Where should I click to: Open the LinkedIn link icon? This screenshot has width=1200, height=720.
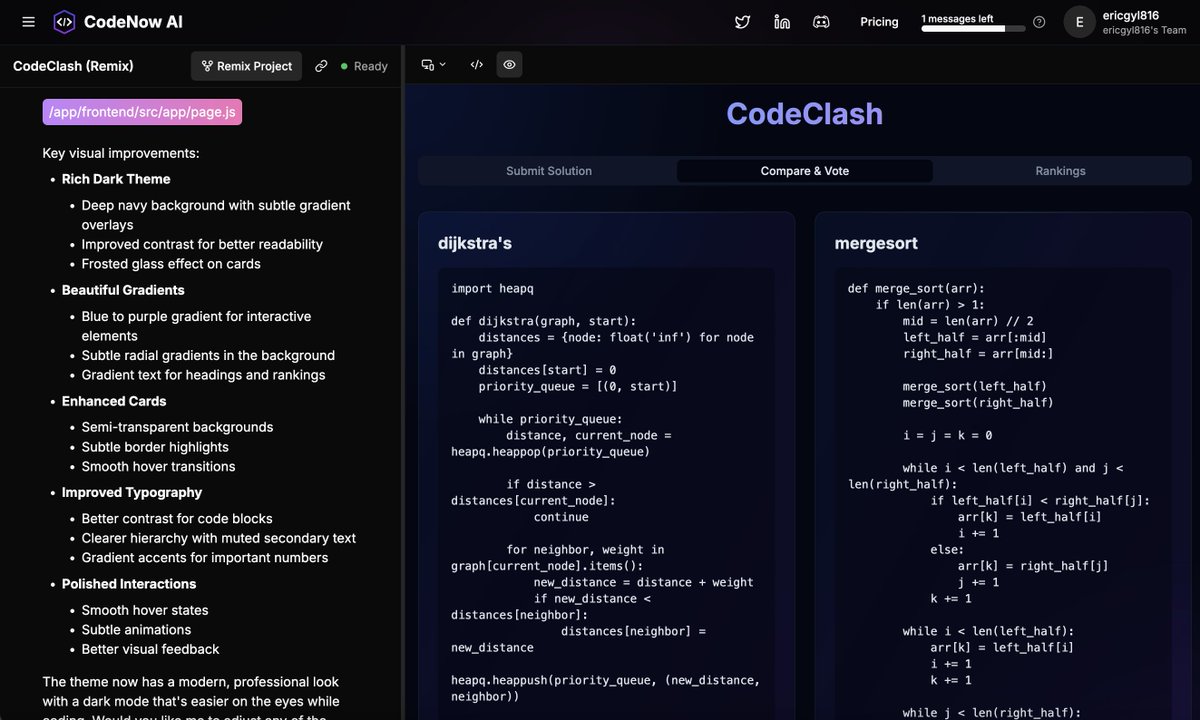click(x=782, y=22)
